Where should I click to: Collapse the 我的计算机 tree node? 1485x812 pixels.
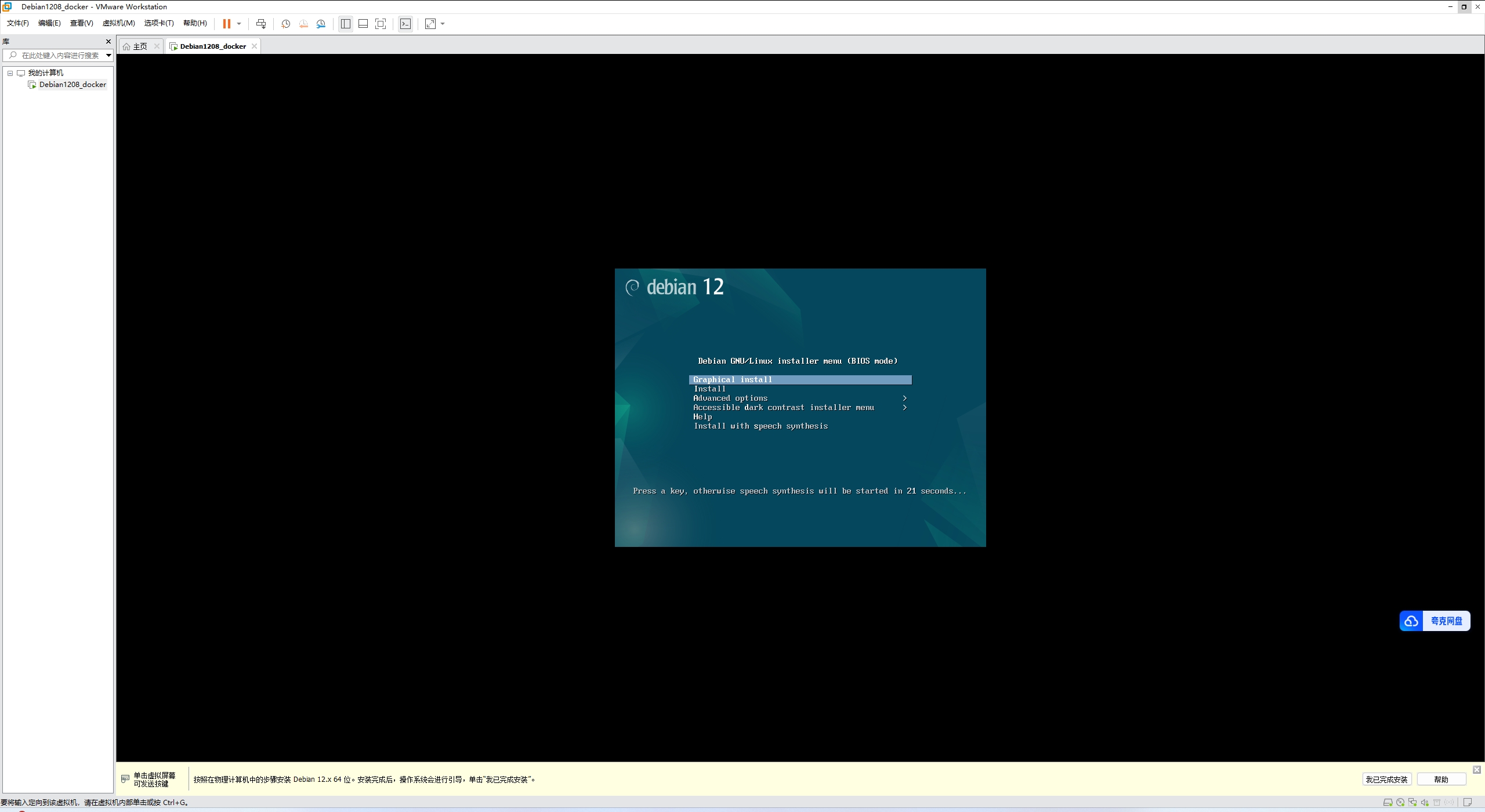coord(10,73)
